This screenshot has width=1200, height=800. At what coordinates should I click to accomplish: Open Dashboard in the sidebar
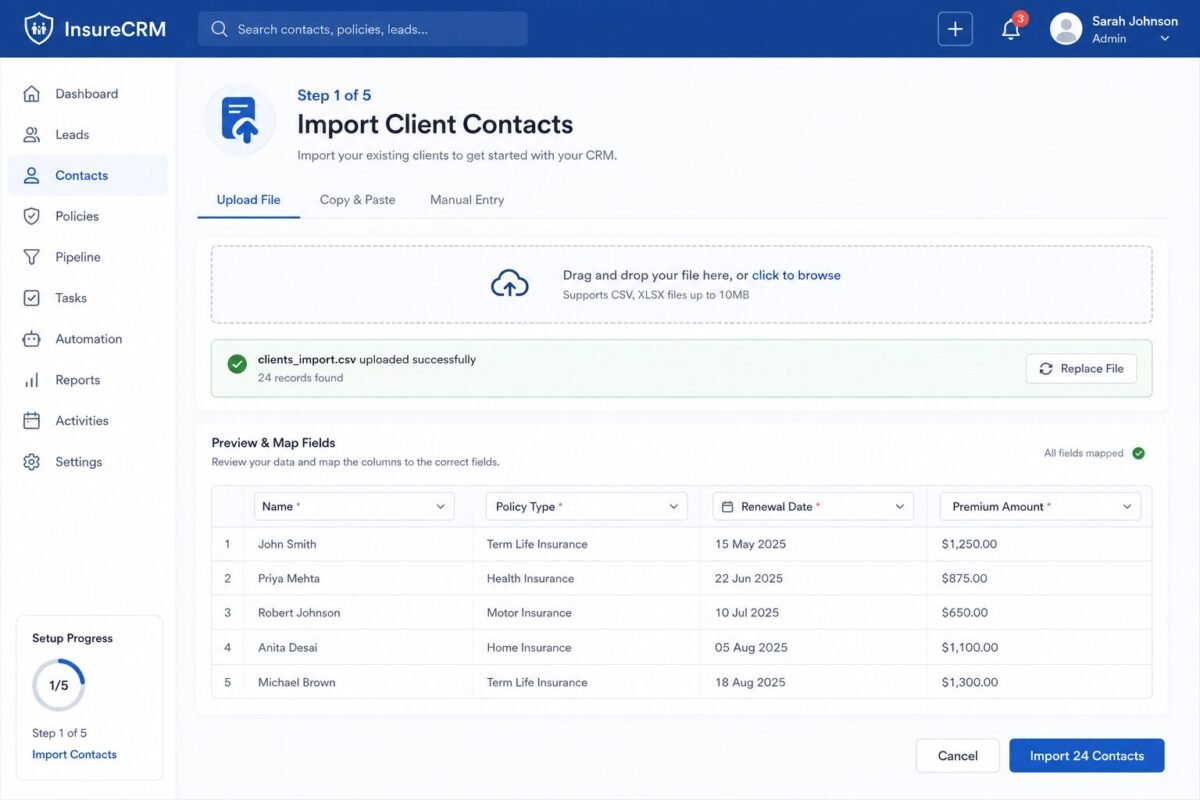point(87,94)
